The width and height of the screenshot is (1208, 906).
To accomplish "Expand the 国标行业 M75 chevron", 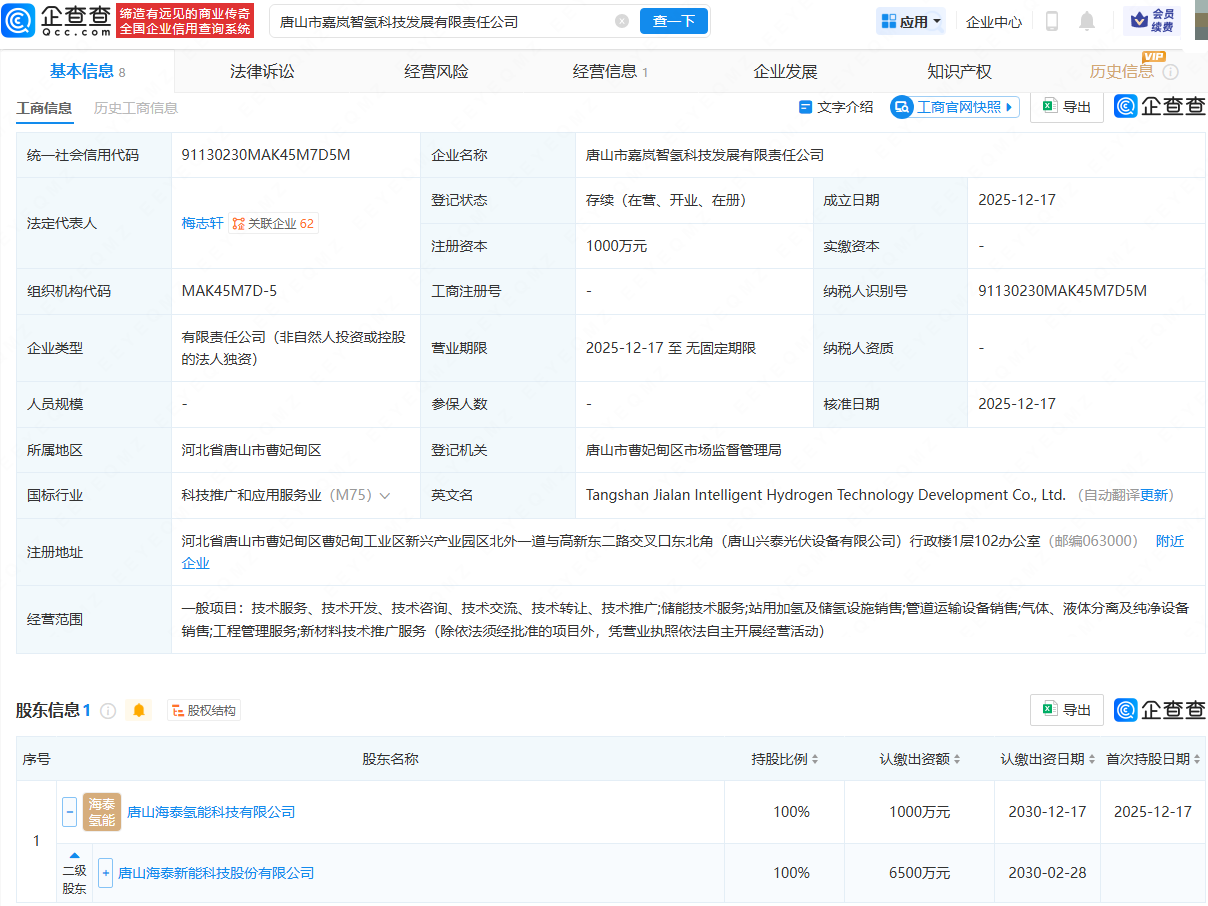I will [x=385, y=496].
